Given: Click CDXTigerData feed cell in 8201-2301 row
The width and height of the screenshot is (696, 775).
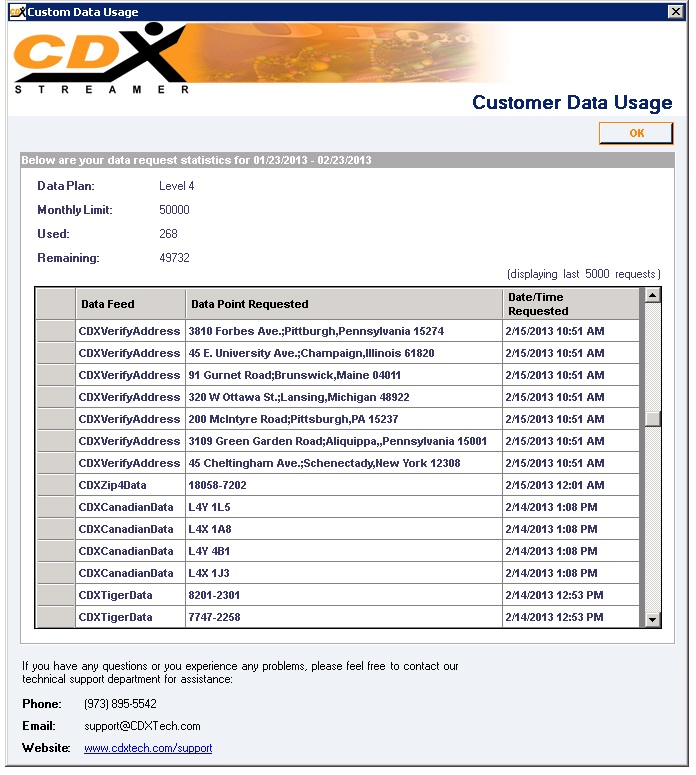Looking at the screenshot, I should [x=130, y=595].
